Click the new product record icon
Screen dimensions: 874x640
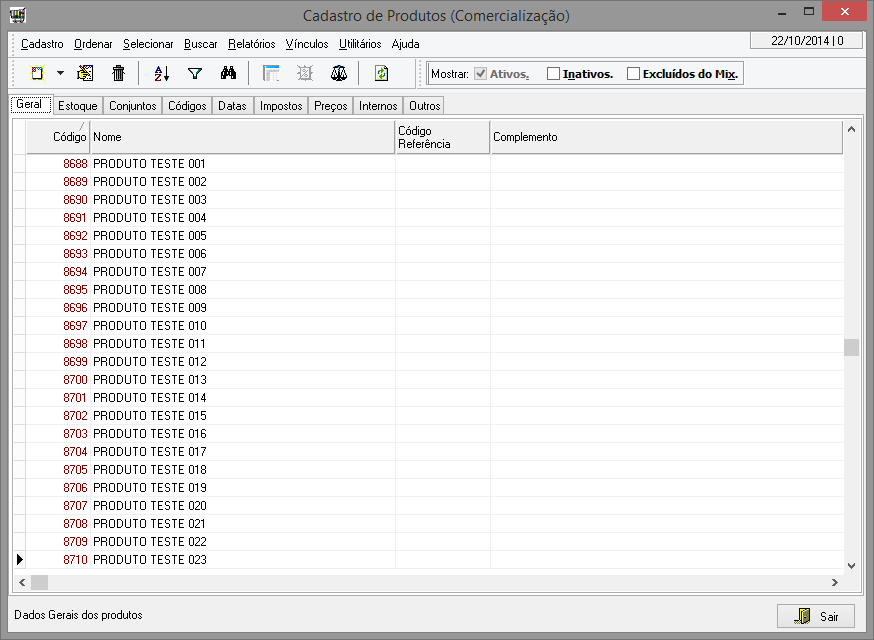pos(37,73)
